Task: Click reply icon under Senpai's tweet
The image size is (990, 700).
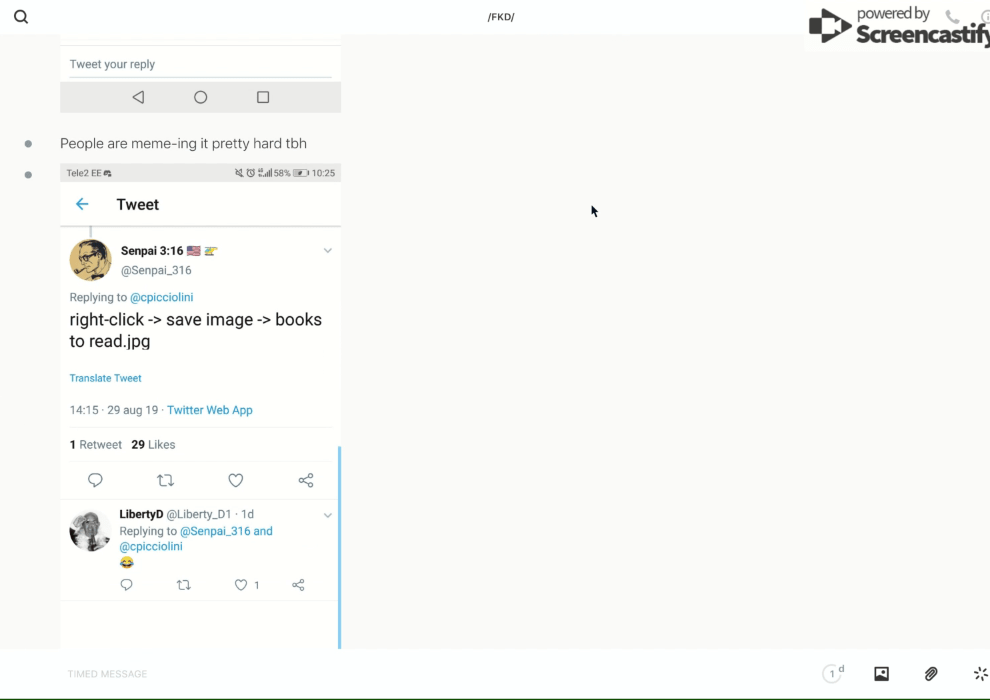Action: (96, 480)
